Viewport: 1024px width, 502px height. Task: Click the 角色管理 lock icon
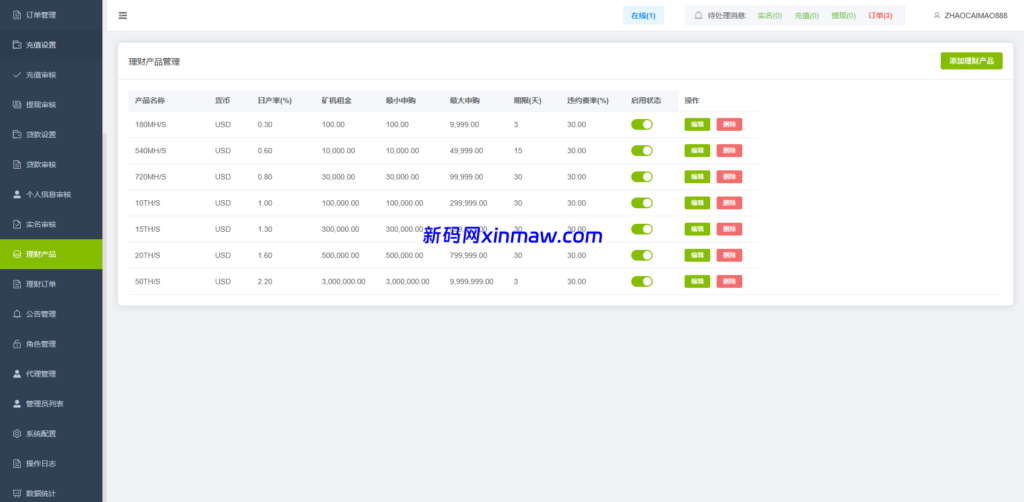coord(18,344)
